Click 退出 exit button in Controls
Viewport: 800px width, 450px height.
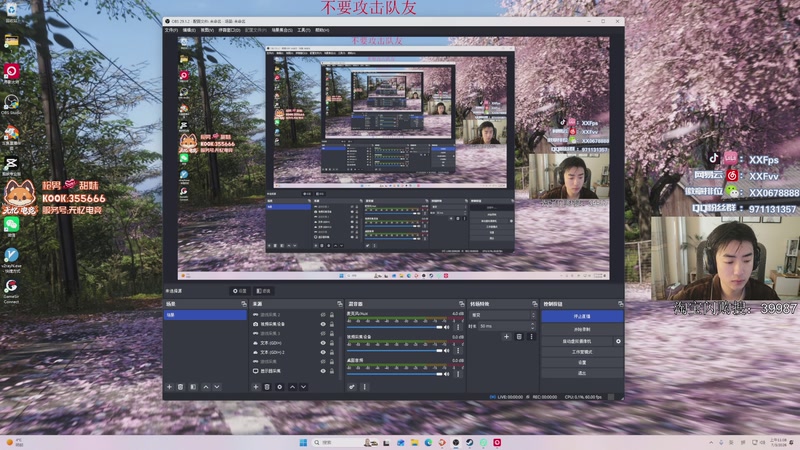(x=582, y=373)
